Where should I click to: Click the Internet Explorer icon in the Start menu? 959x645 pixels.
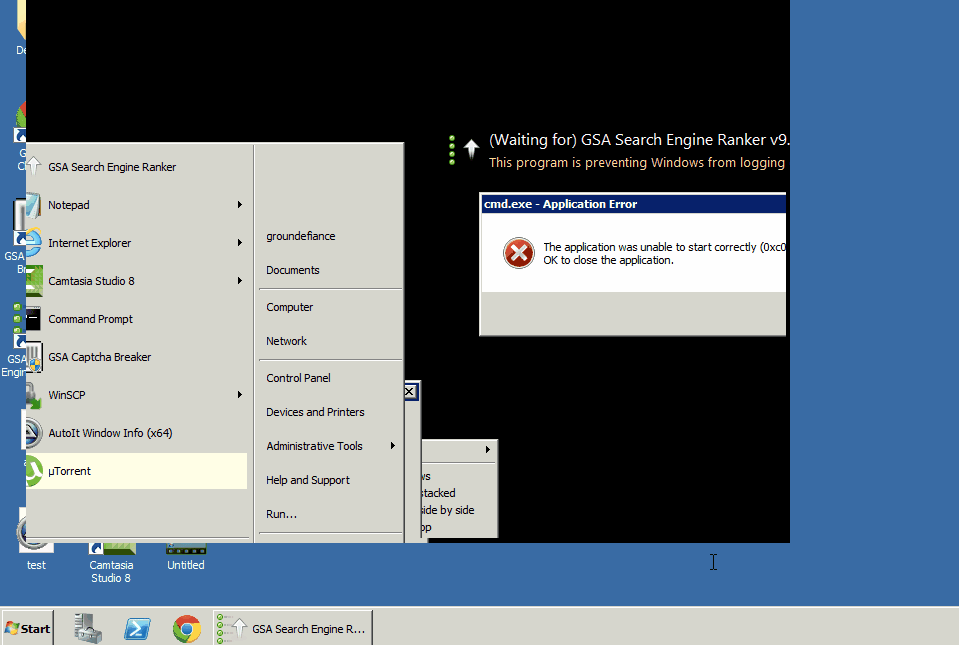[34, 243]
